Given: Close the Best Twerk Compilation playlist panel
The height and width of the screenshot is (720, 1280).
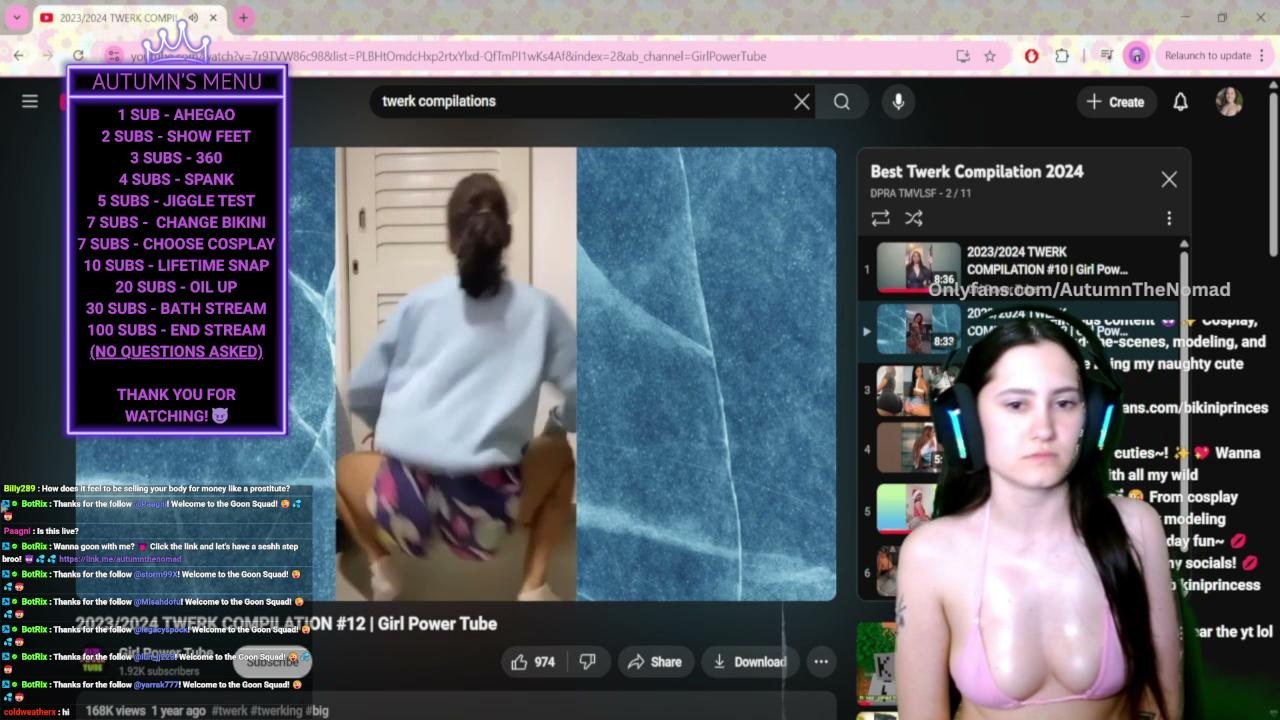Looking at the screenshot, I should click(1169, 179).
